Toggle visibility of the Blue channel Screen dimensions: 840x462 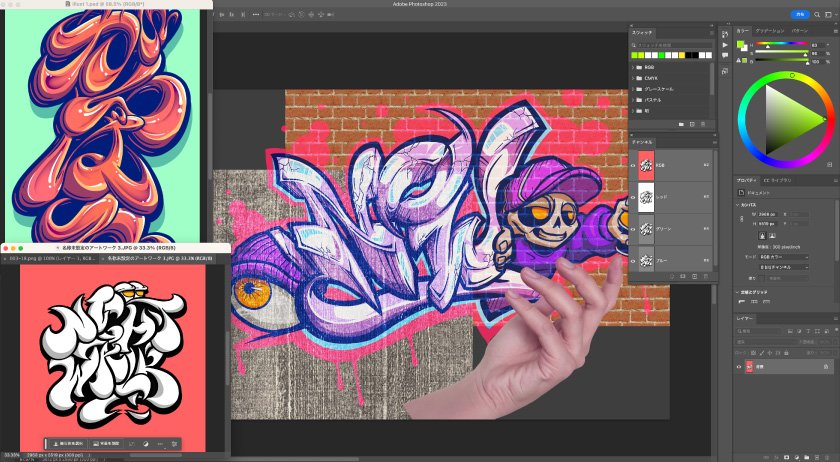click(633, 260)
